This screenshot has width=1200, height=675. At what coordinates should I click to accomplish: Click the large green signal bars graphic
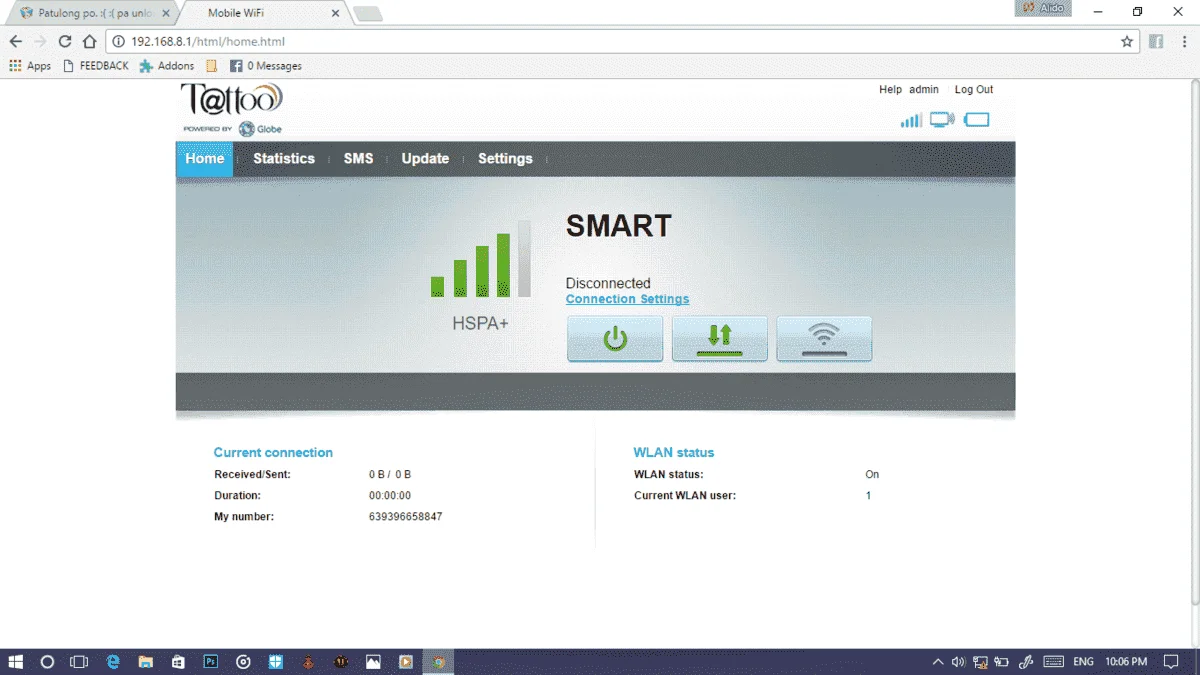click(481, 259)
